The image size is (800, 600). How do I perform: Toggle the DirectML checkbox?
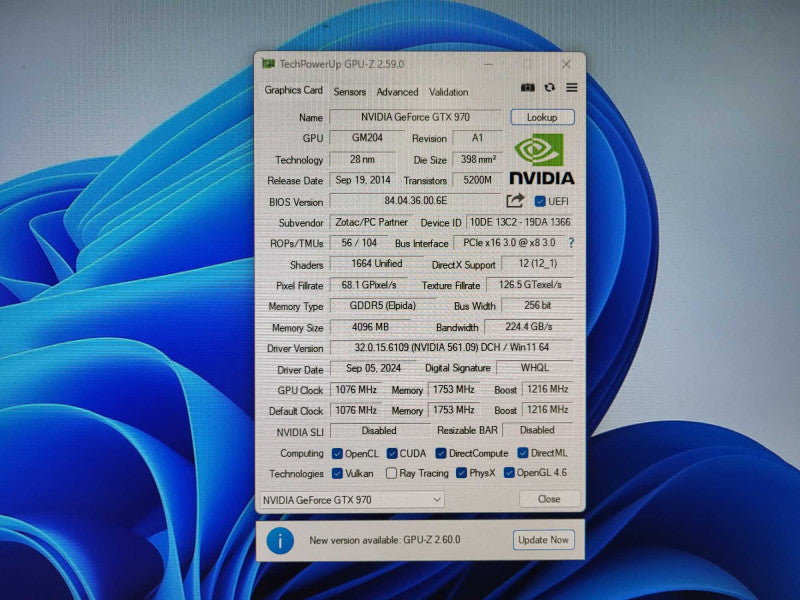[523, 453]
